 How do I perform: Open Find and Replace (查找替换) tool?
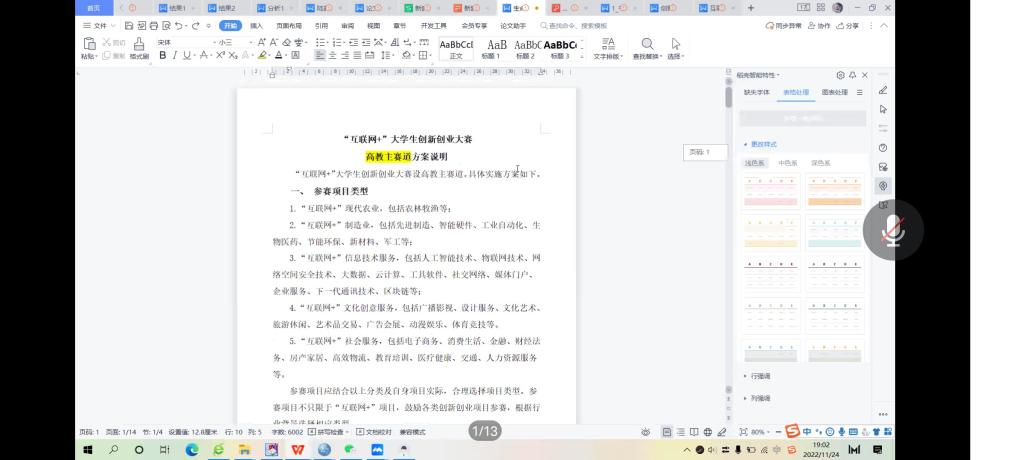tap(647, 46)
